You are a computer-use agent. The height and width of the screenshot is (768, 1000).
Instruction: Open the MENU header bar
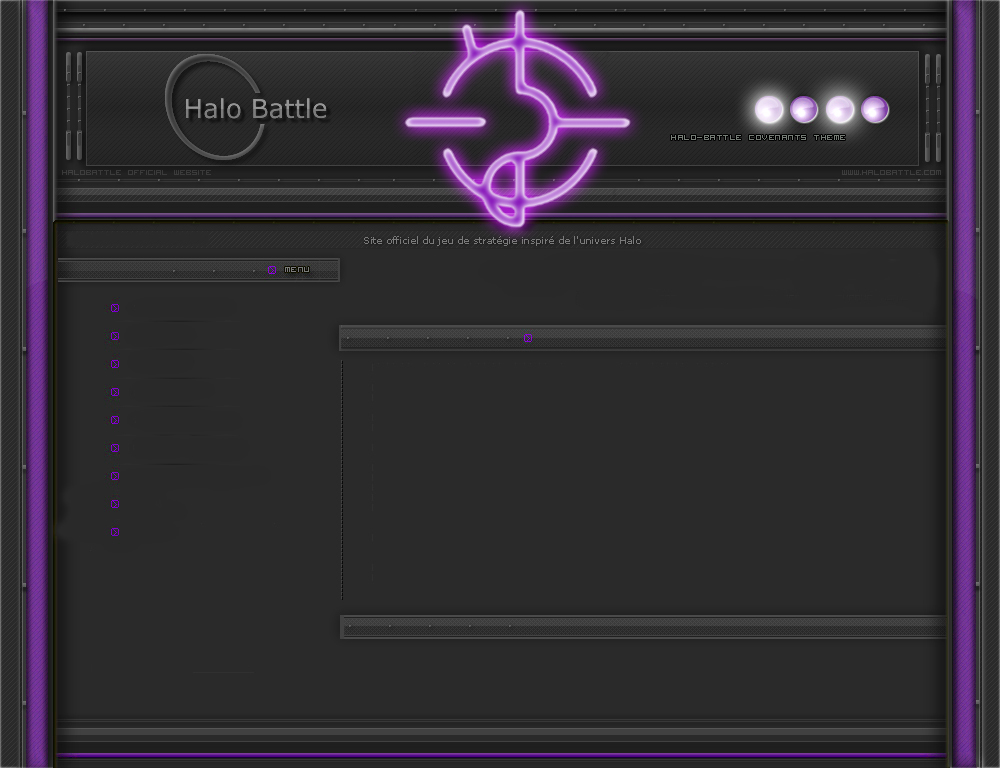coord(198,270)
